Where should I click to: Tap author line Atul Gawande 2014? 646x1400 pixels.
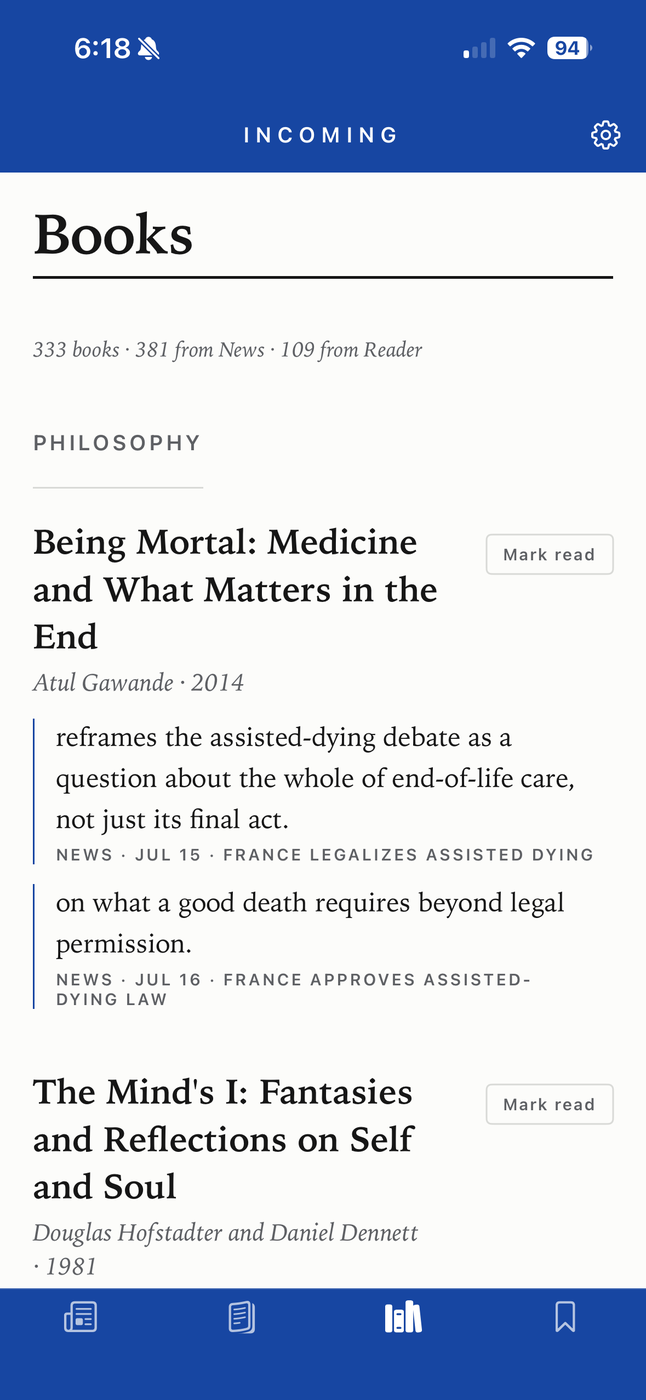(x=139, y=683)
